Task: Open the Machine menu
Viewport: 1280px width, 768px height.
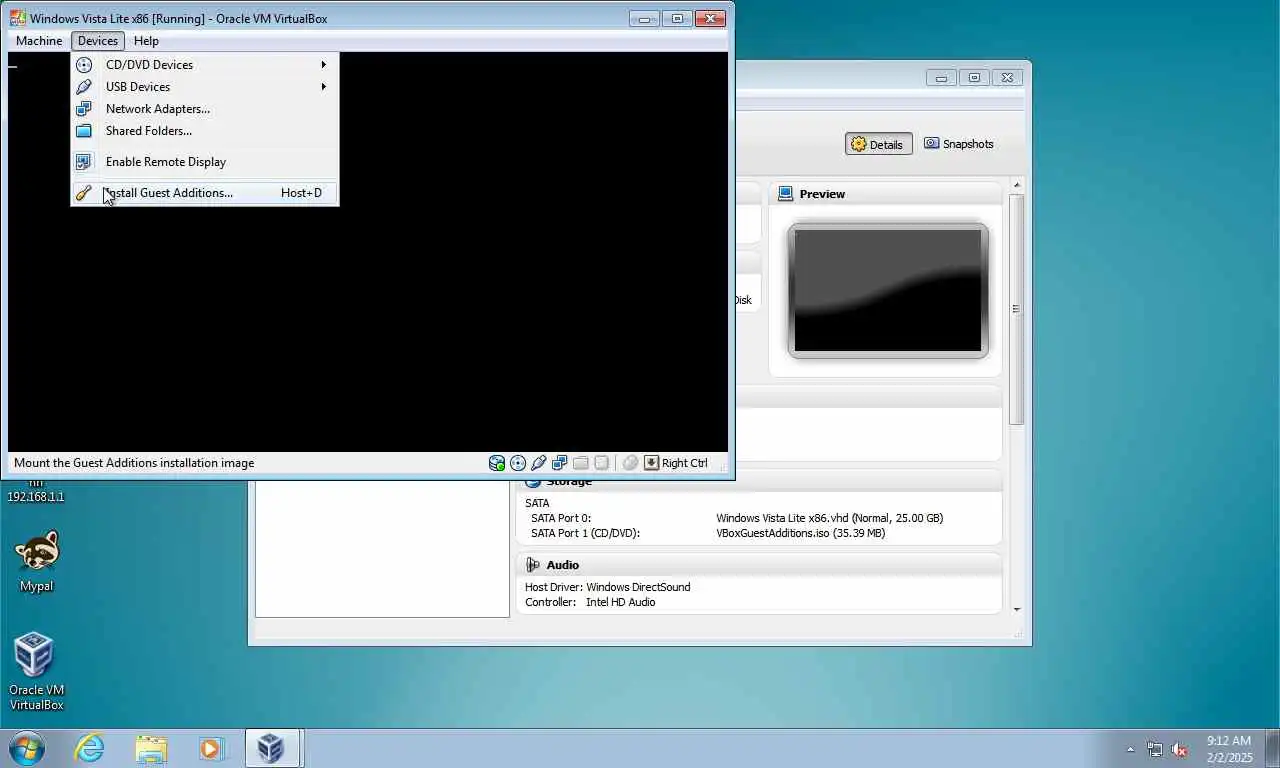Action: click(39, 41)
